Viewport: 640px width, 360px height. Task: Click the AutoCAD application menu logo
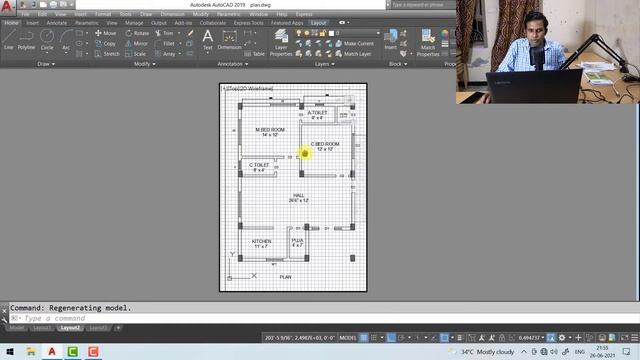(7, 7)
